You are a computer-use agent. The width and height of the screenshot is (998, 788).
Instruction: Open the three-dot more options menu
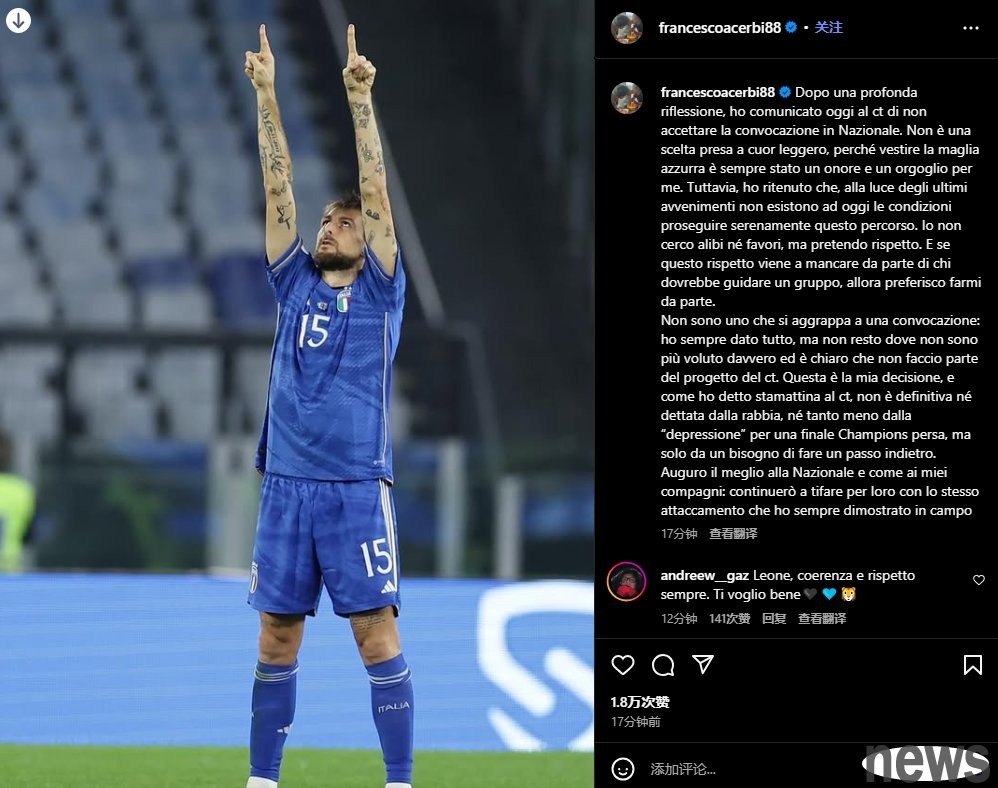(x=971, y=28)
